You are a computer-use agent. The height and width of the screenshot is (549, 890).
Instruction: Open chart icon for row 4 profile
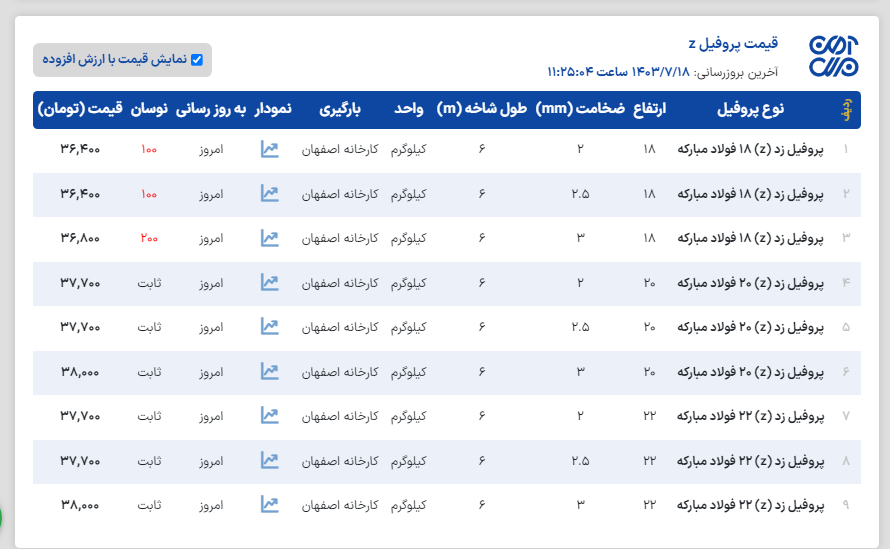(x=269, y=283)
